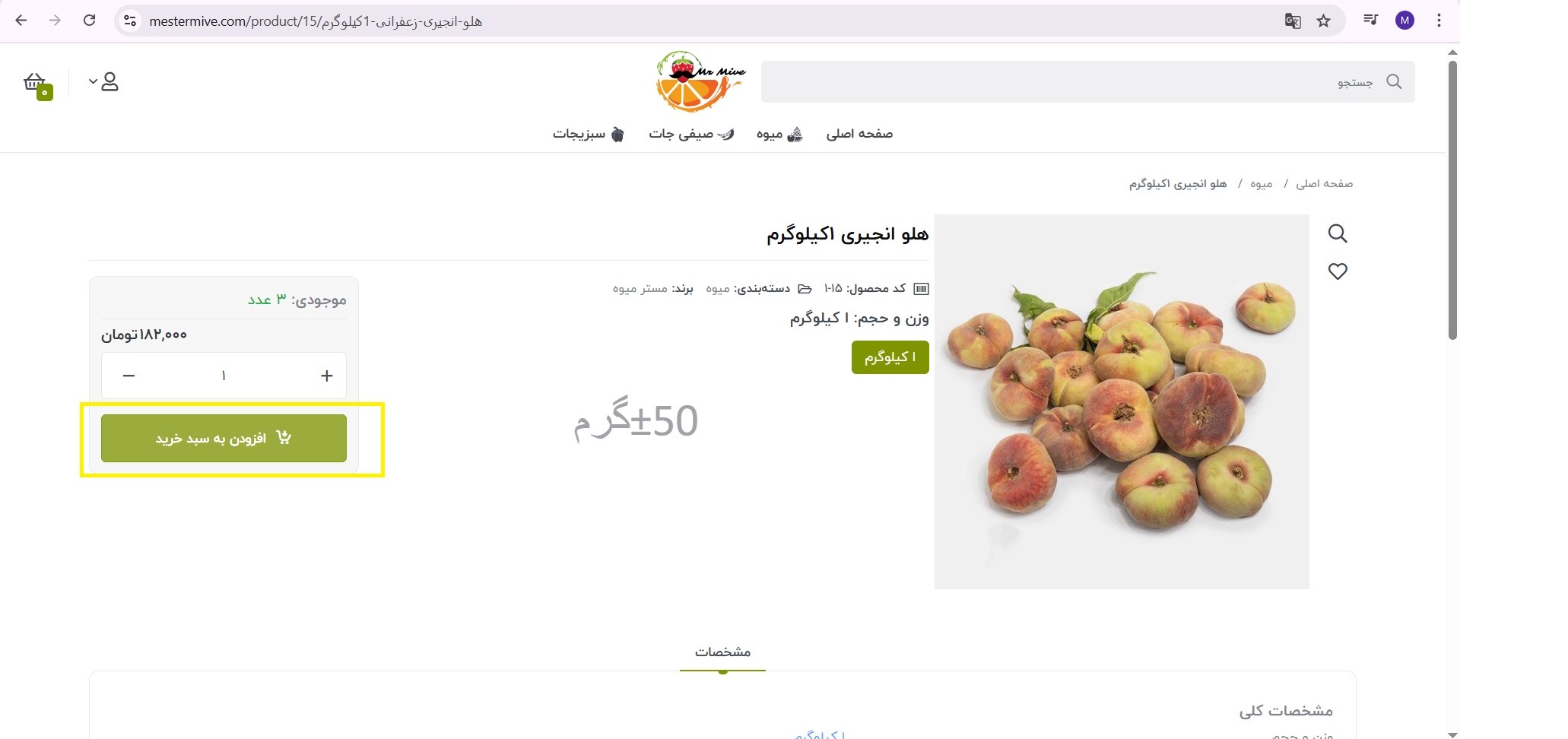Increase quantity with plus button
Screen dimensions: 1568x739
coord(327,376)
